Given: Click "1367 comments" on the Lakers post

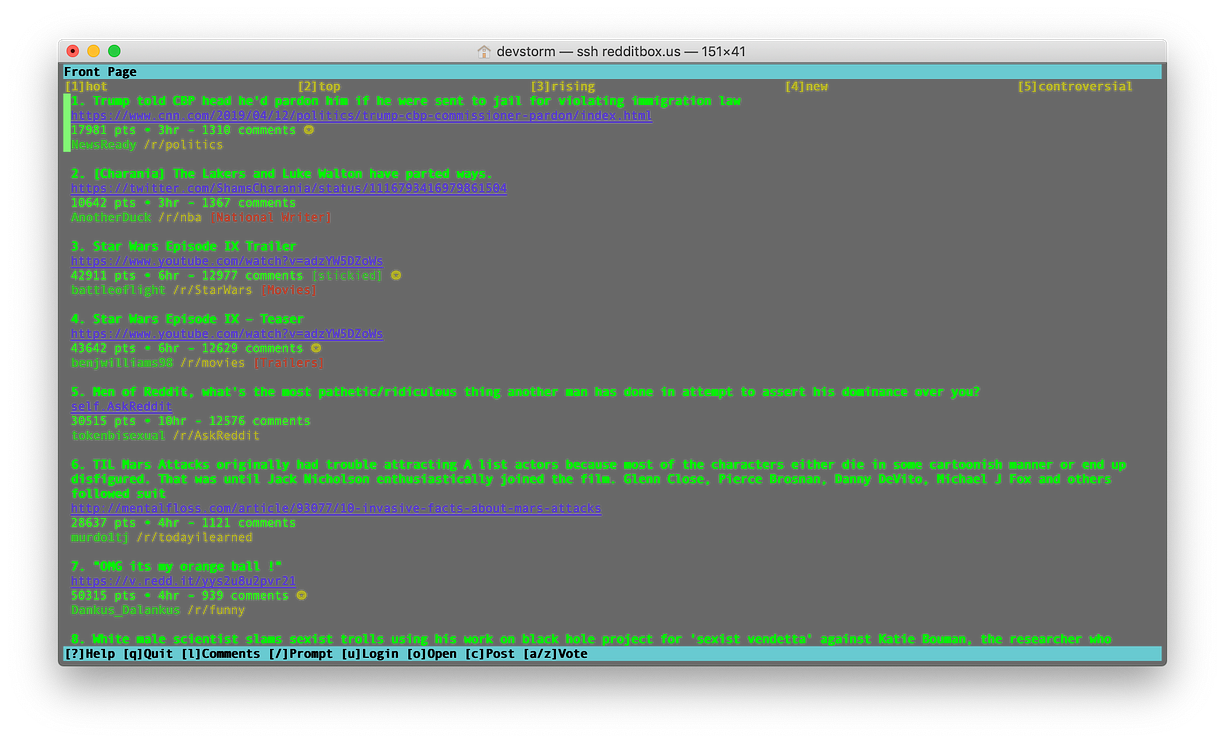Looking at the screenshot, I should point(249,203).
